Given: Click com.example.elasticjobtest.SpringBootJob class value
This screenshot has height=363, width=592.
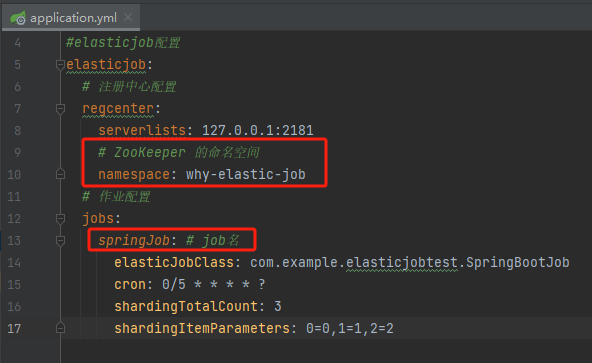Looking at the screenshot, I should click(410, 263).
